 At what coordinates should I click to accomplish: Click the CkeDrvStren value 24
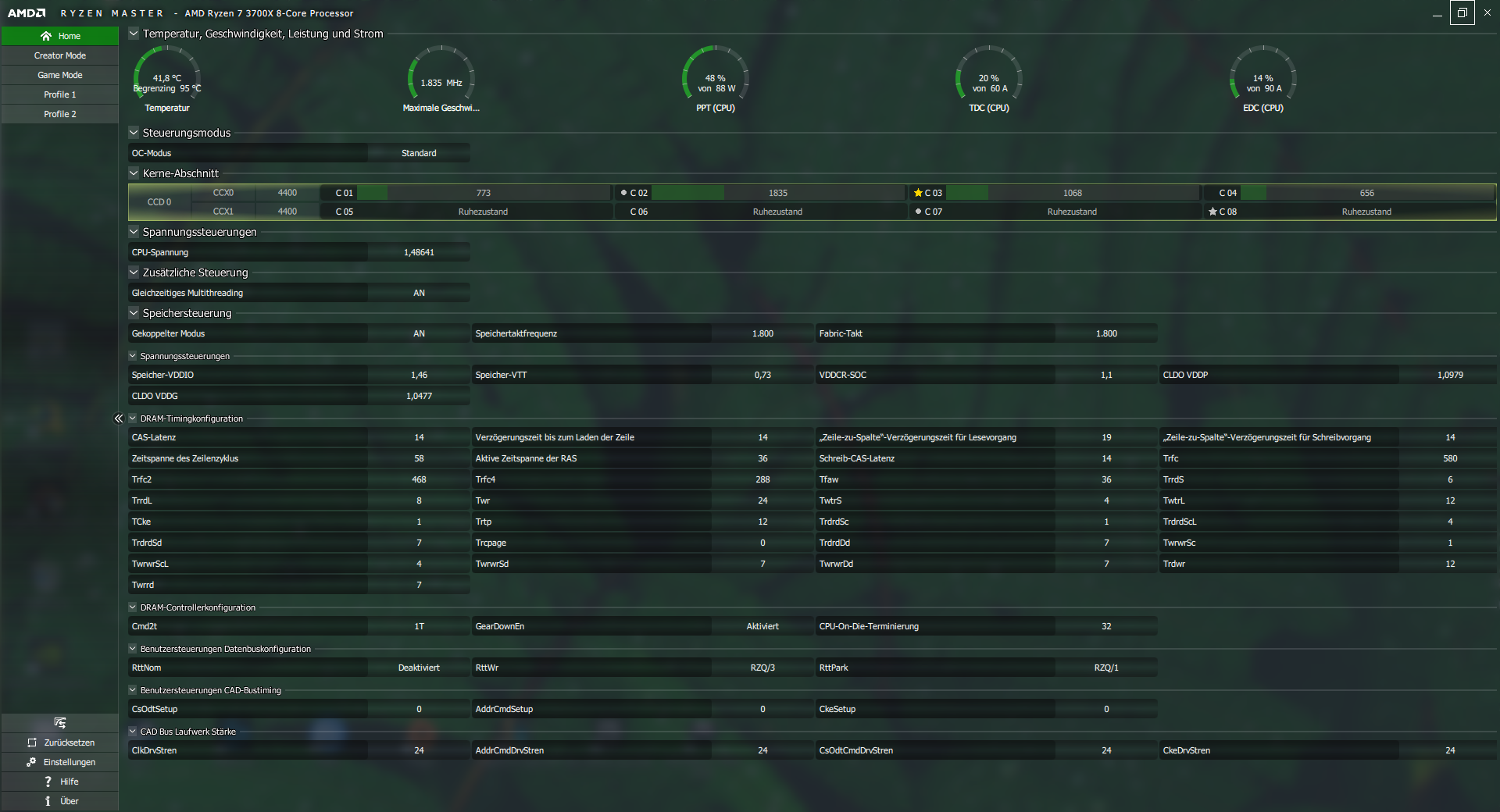click(x=1450, y=750)
